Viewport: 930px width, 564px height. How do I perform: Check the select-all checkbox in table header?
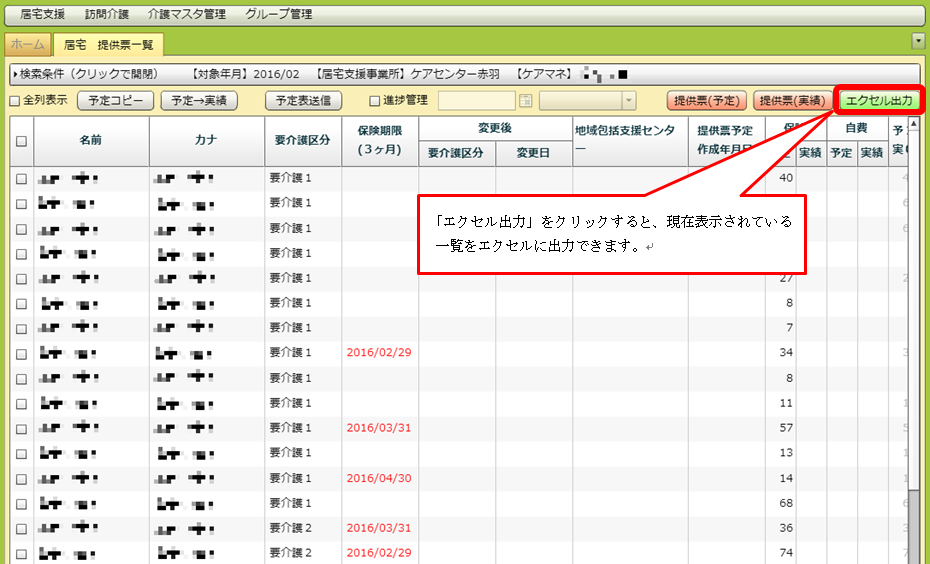point(21,141)
